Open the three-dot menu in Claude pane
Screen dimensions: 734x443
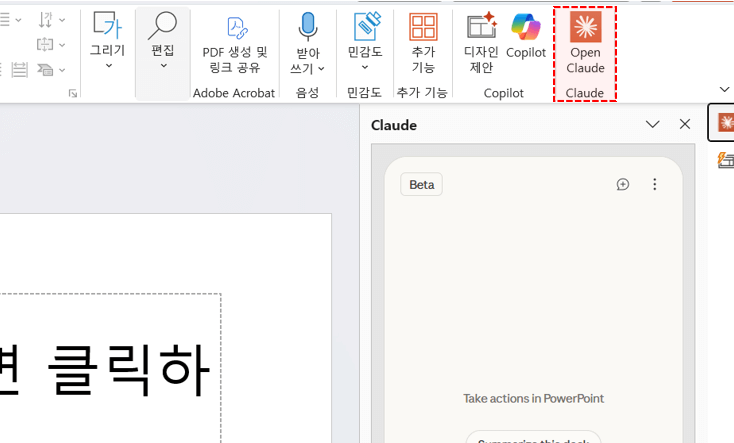pyautogui.click(x=655, y=185)
